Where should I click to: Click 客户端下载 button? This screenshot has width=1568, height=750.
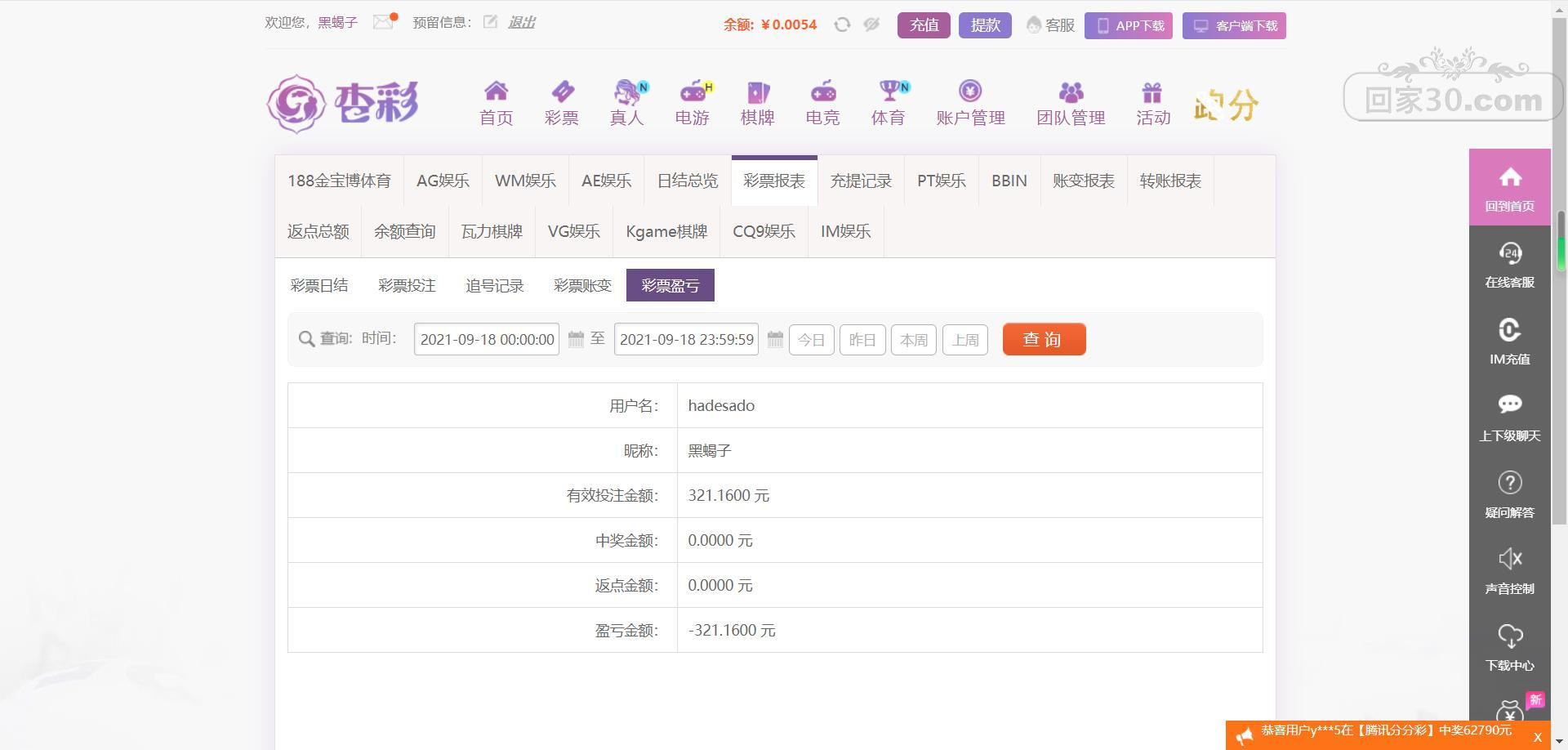point(1234,25)
